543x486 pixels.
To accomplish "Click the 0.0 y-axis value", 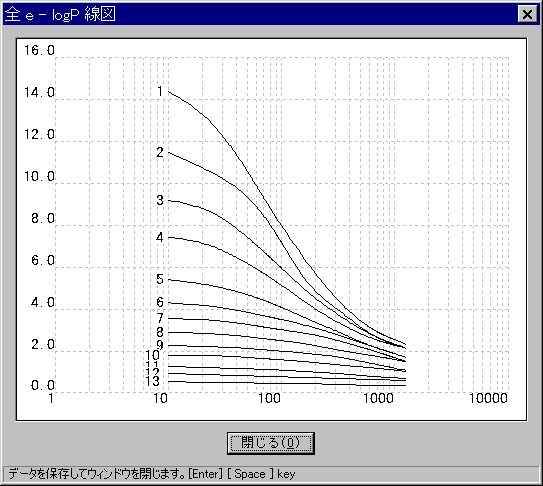I will tap(43, 385).
